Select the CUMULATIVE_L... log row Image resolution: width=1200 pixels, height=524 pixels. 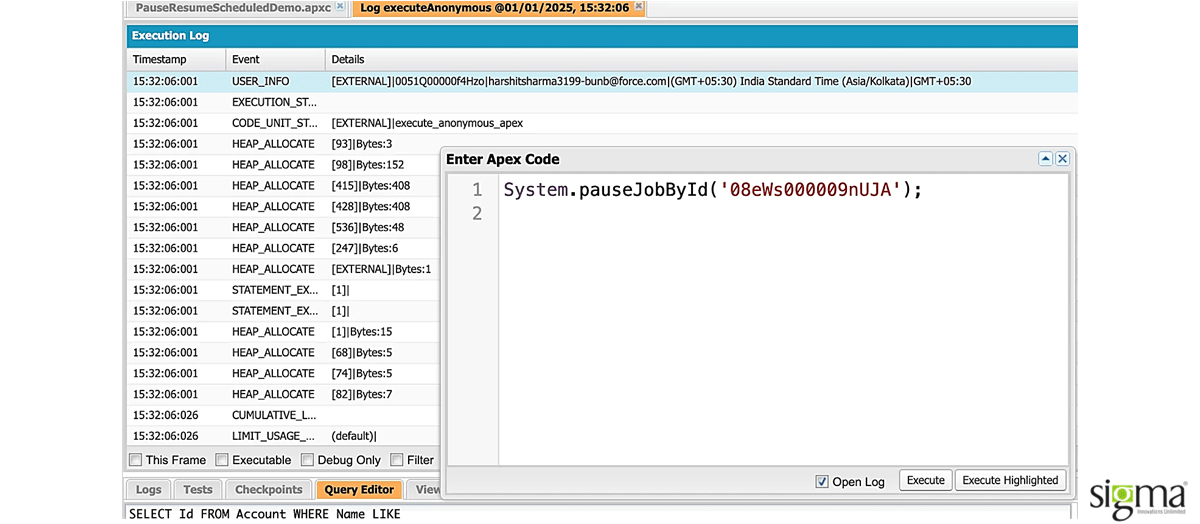(283, 415)
